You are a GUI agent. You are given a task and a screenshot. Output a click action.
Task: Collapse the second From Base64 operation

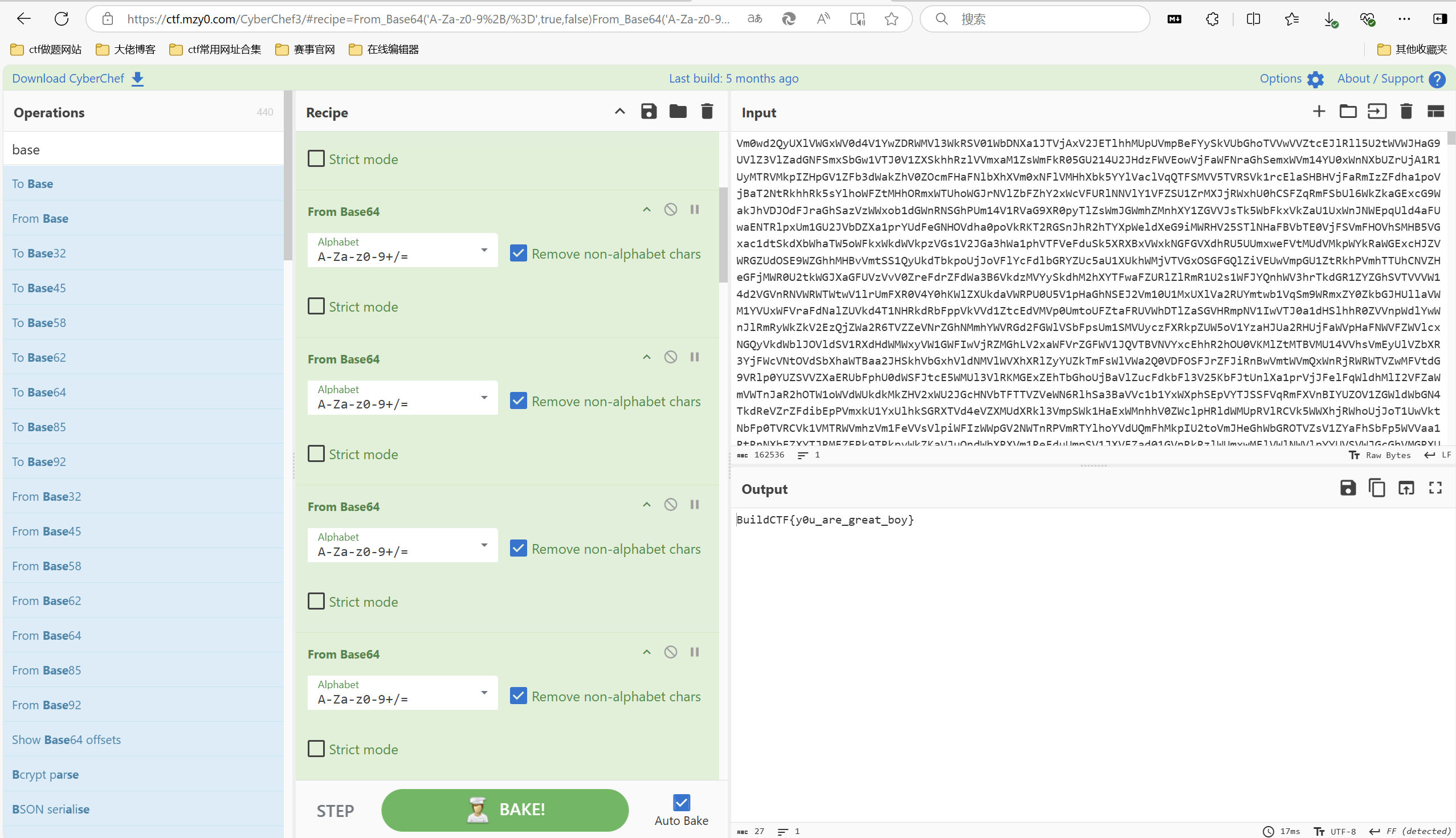(x=647, y=357)
